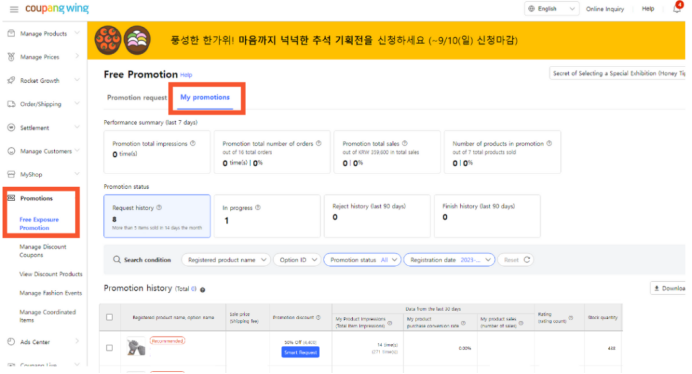
Task: Select the Reject history status card
Action: [377, 216]
